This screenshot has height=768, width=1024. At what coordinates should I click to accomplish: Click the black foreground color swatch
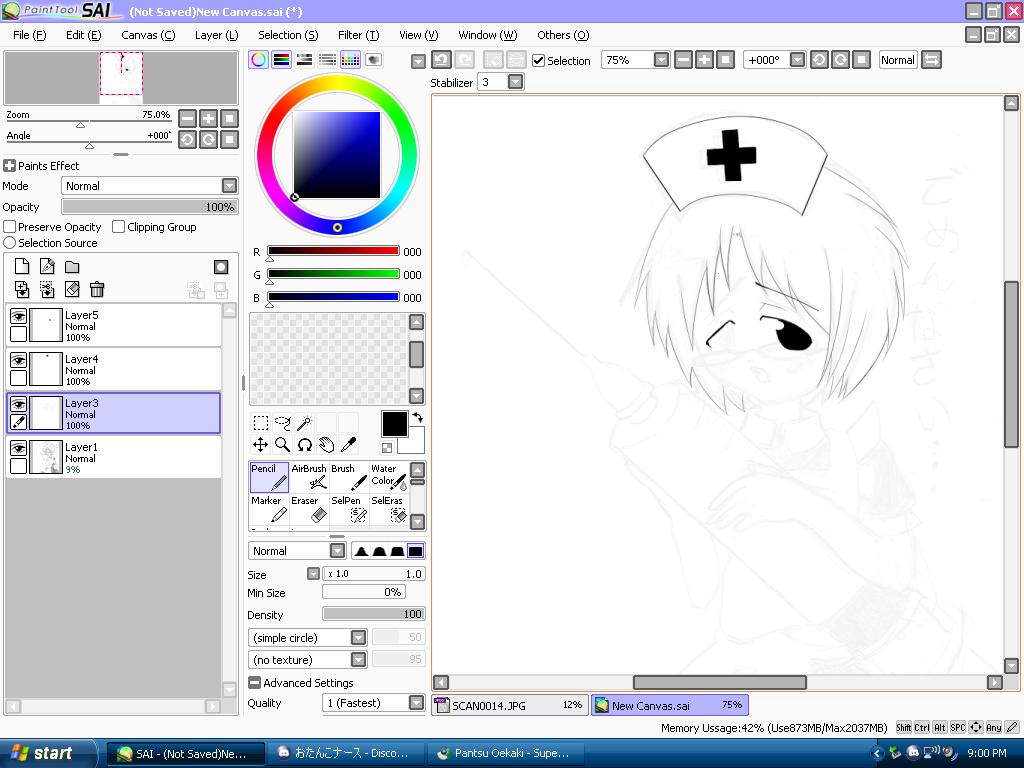[x=394, y=424]
